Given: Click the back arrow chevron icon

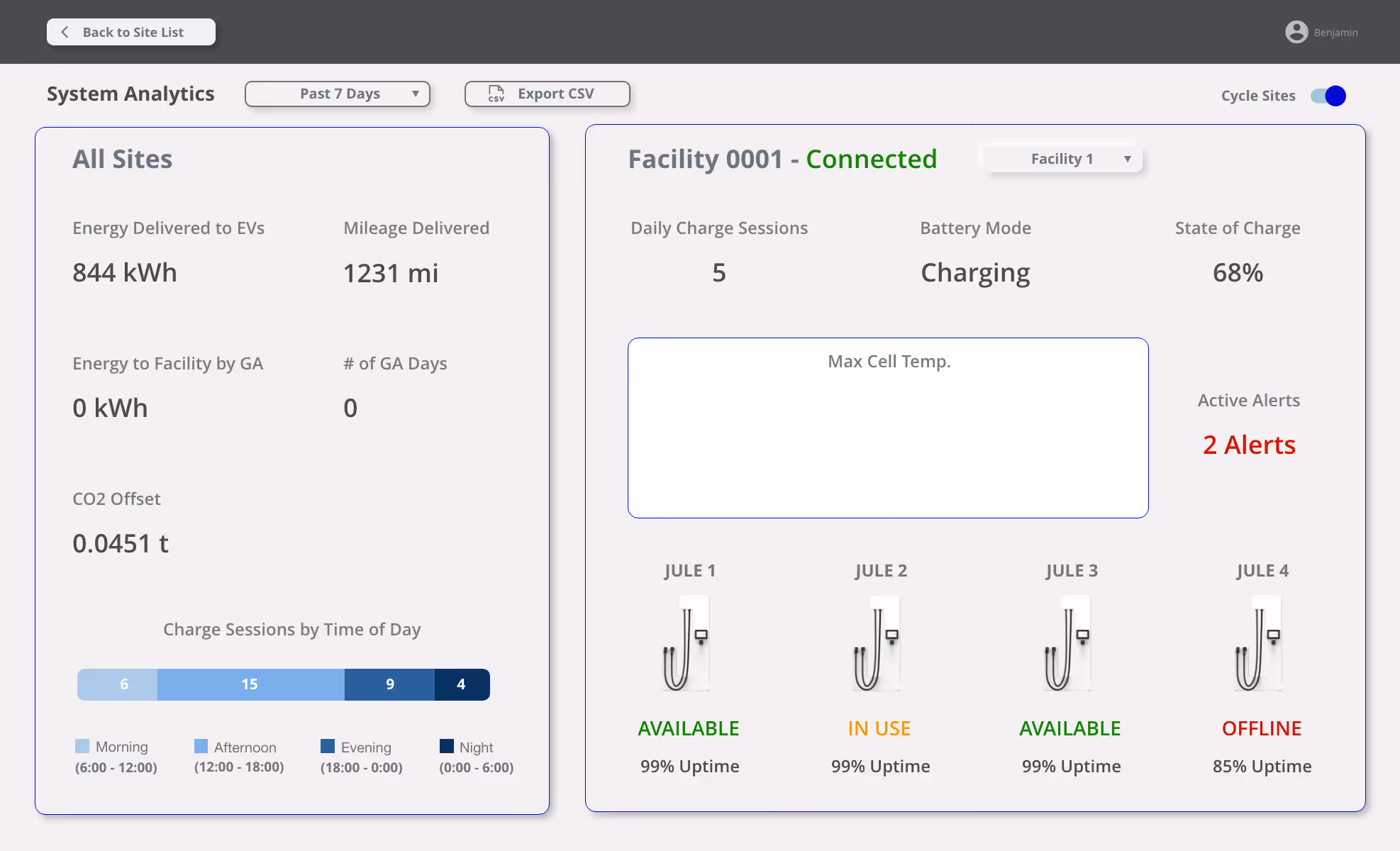Looking at the screenshot, I should [x=65, y=32].
